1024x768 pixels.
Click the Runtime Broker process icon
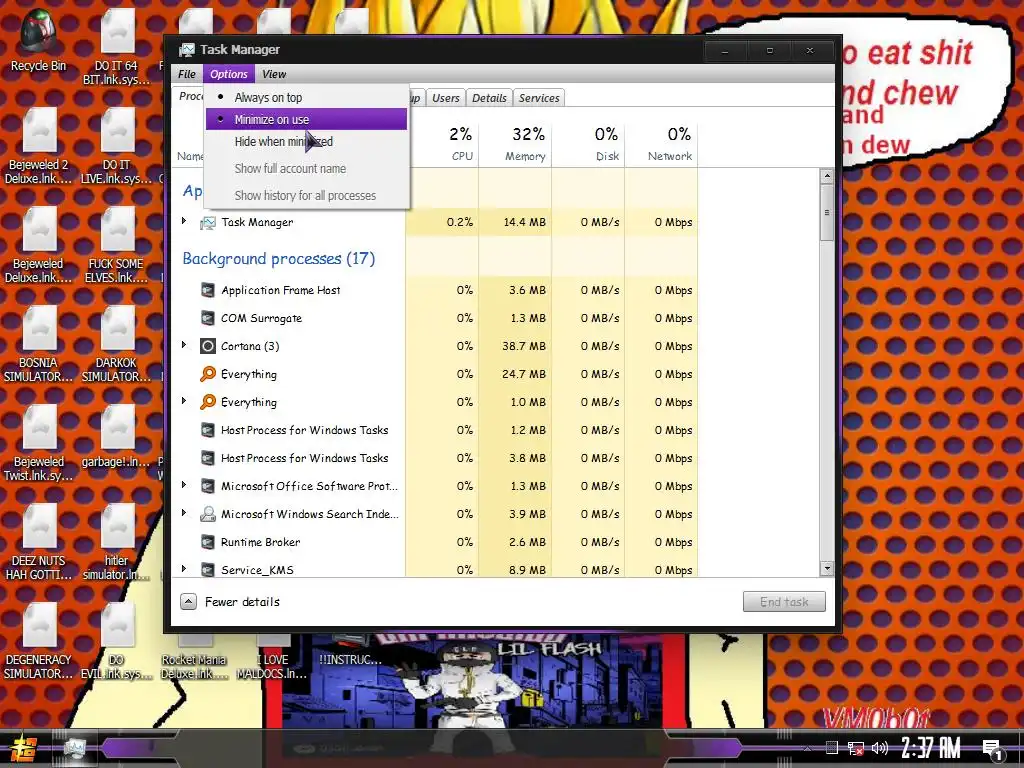[208, 542]
